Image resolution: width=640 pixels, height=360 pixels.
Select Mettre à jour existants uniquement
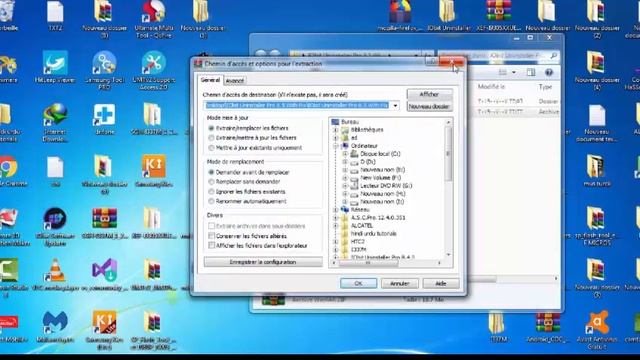(x=211, y=148)
